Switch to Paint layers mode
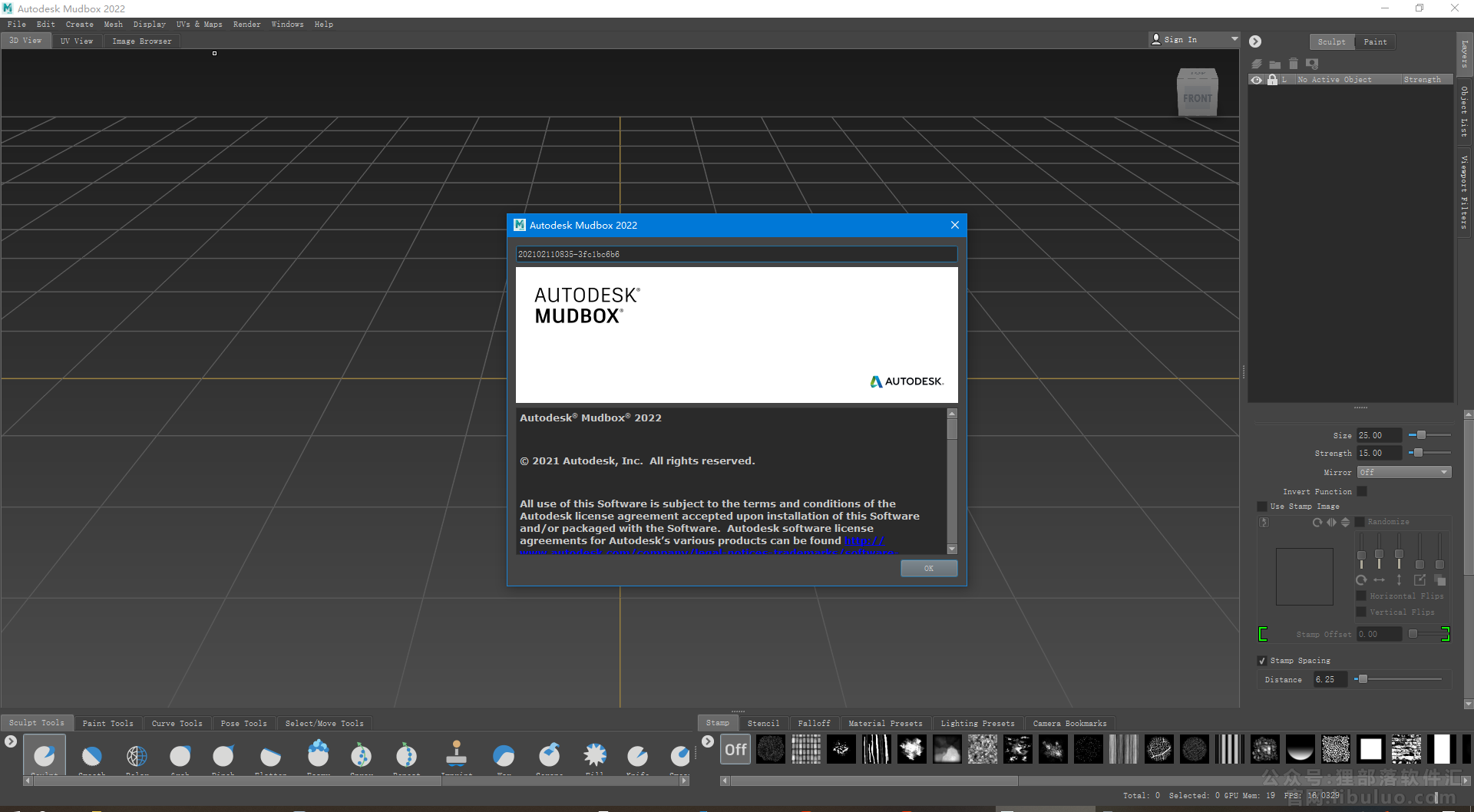The image size is (1474, 812). [1375, 41]
